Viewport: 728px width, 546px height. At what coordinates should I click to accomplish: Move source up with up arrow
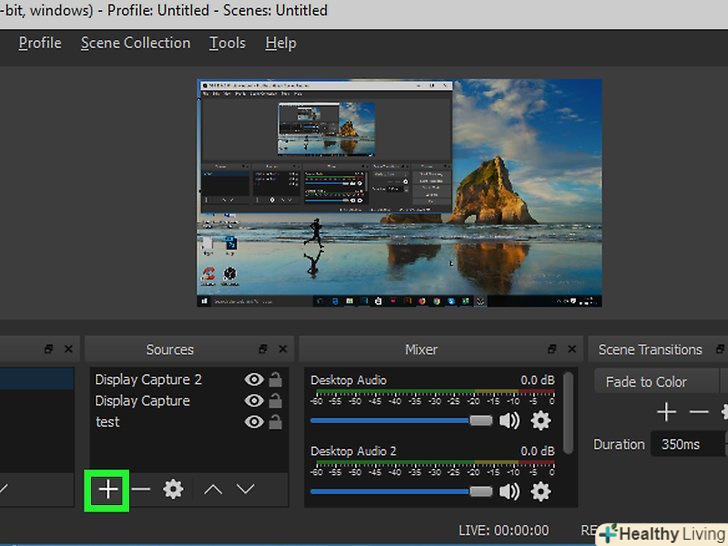coord(213,489)
